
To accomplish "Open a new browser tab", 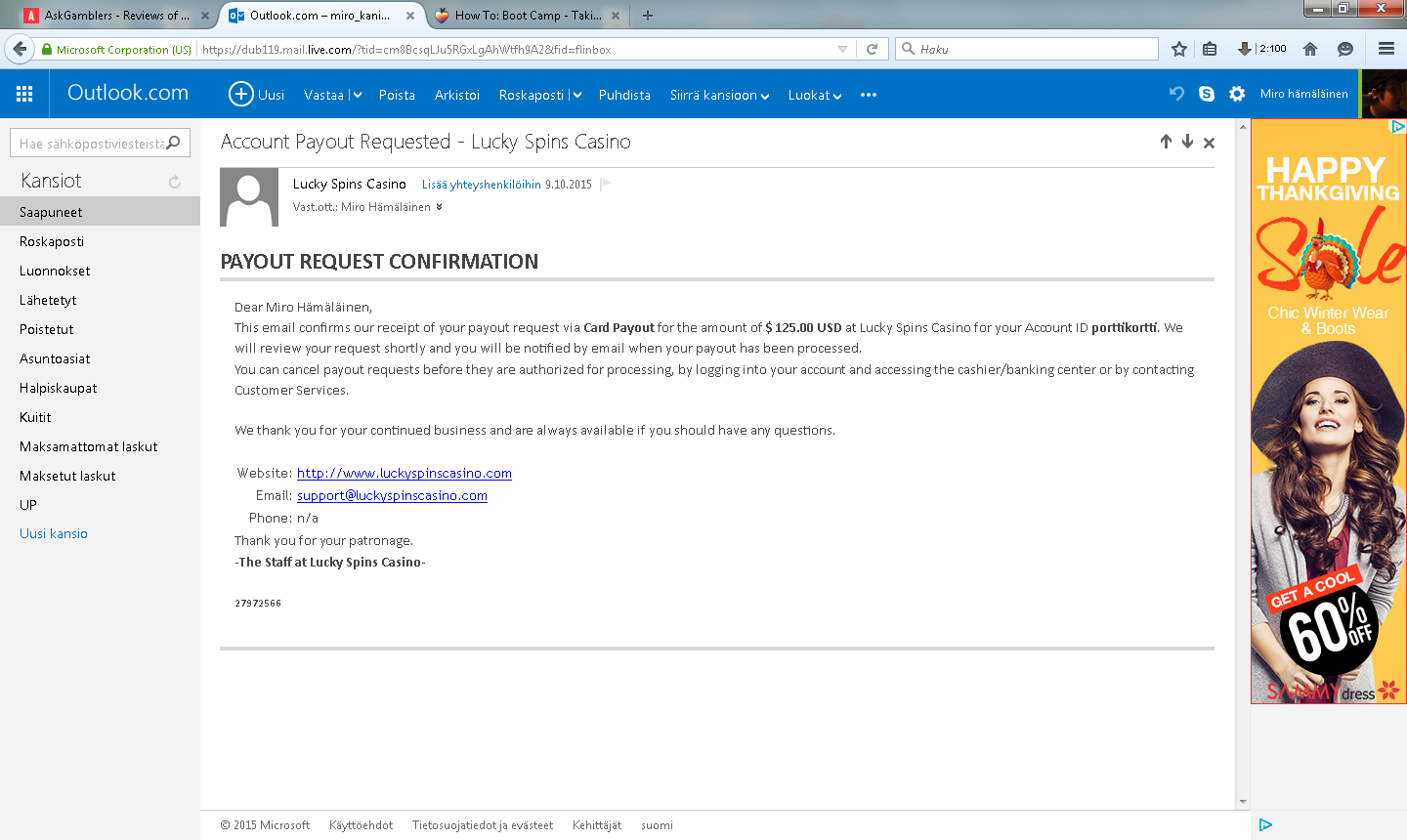I will point(647,16).
